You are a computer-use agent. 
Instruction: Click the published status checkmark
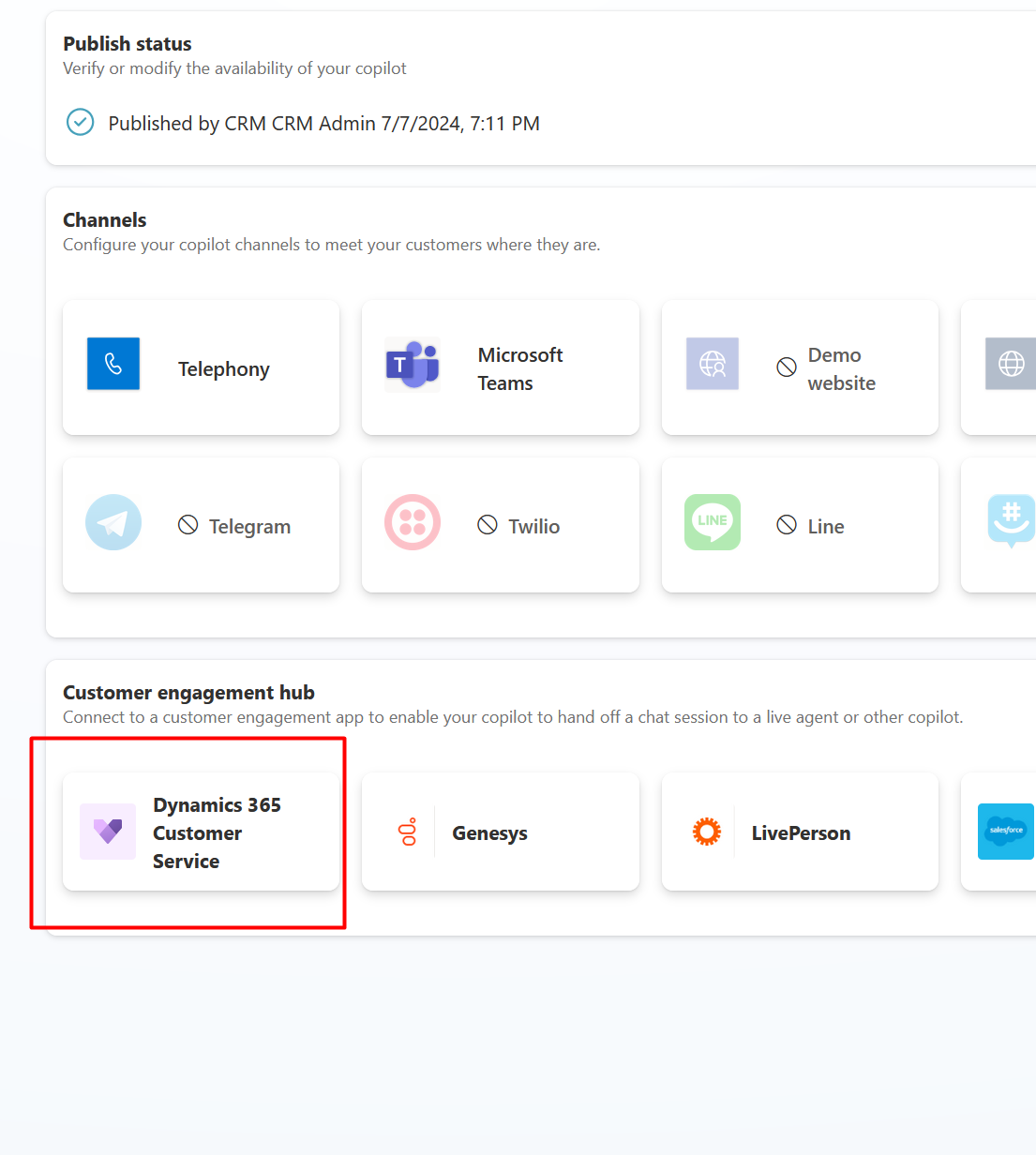80,122
